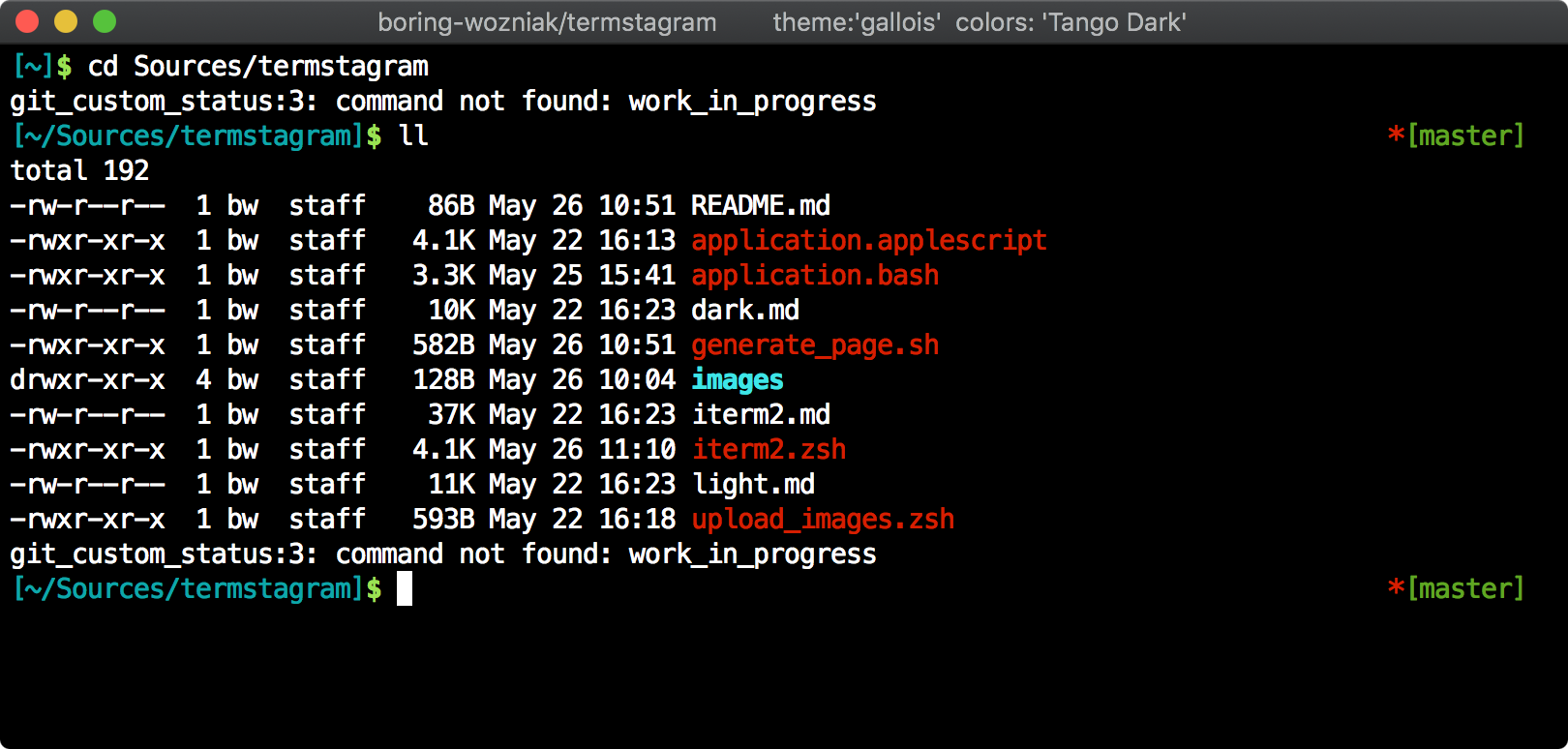The width and height of the screenshot is (1568, 749).
Task: Click the block cursor at the last prompt
Action: [405, 588]
